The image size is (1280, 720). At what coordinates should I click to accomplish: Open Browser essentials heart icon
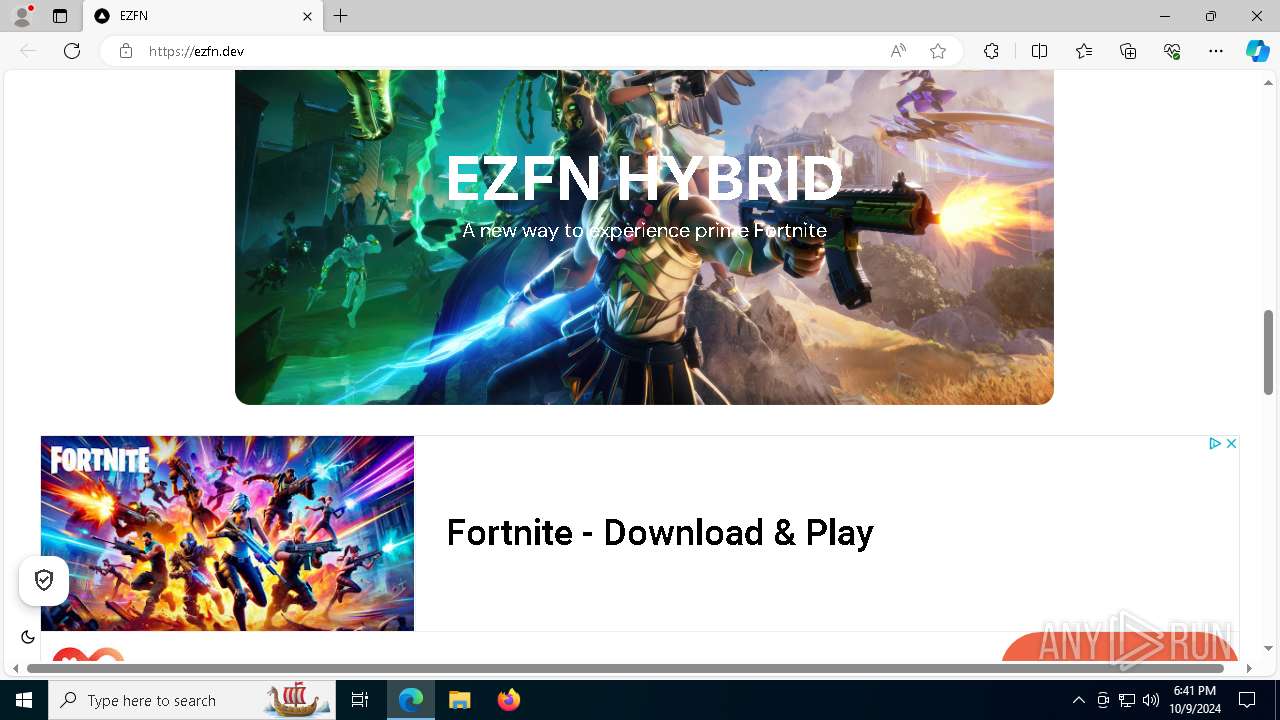pyautogui.click(x=1172, y=51)
